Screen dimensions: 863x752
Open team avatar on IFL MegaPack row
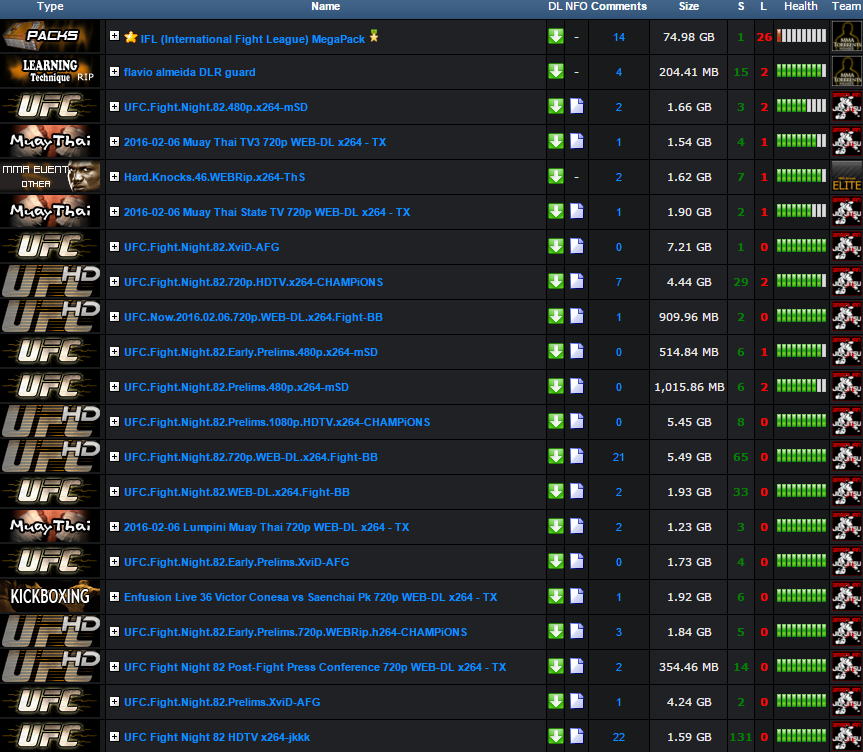(x=846, y=36)
